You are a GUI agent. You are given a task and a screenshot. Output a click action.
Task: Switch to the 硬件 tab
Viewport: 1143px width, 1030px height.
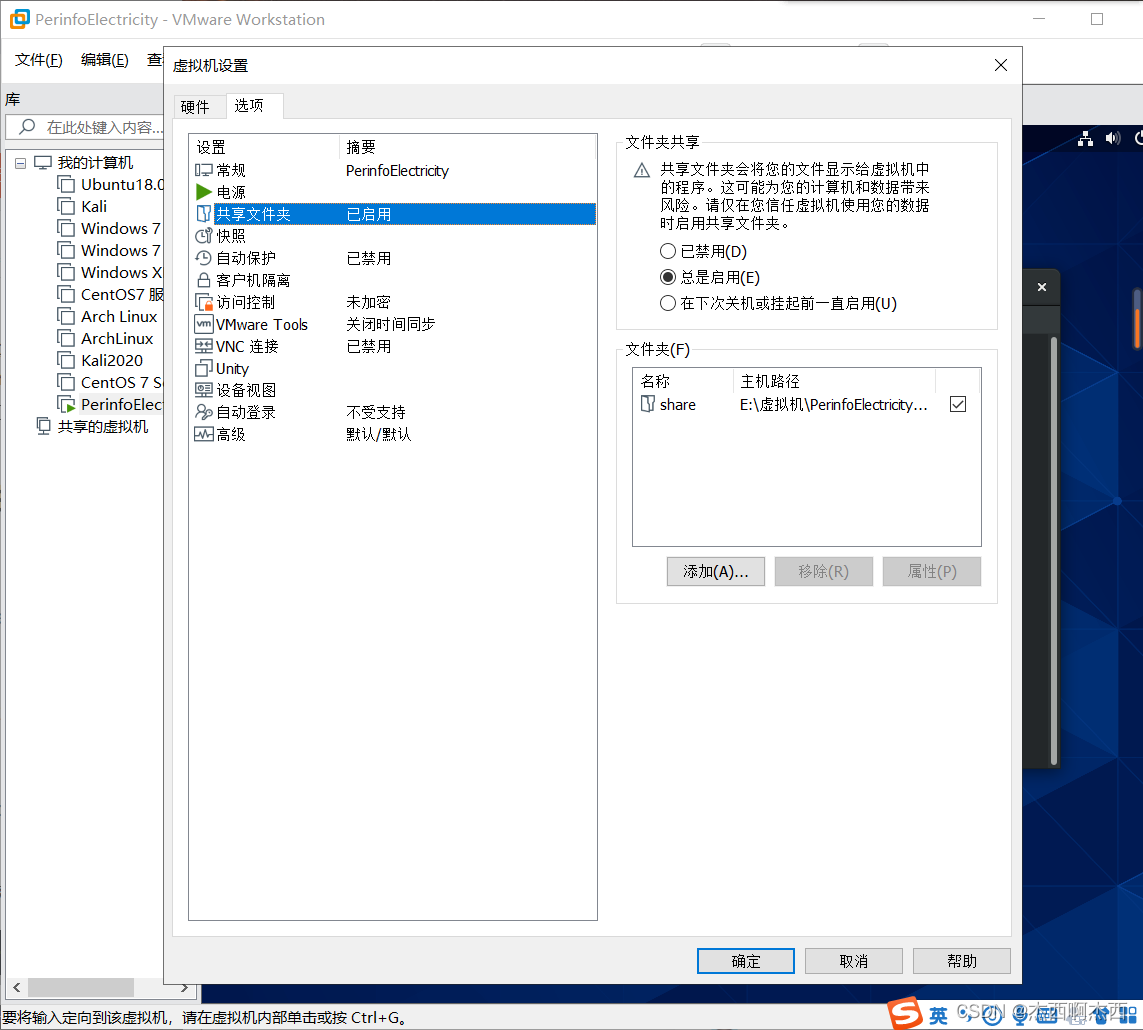point(195,107)
